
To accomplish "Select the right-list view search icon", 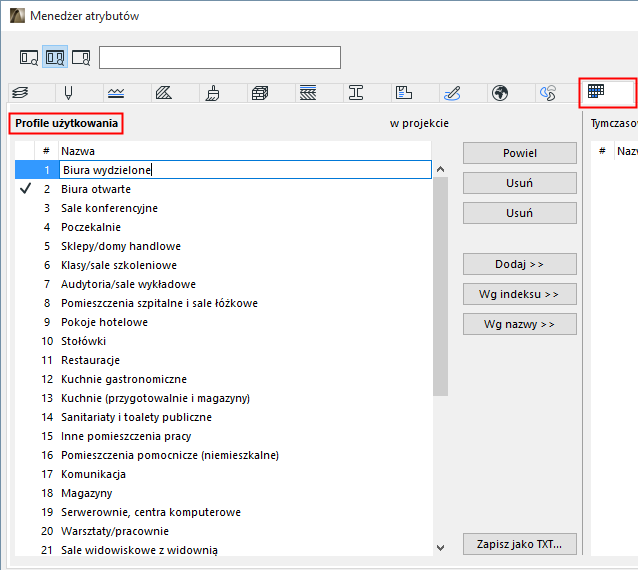I will coord(81,57).
